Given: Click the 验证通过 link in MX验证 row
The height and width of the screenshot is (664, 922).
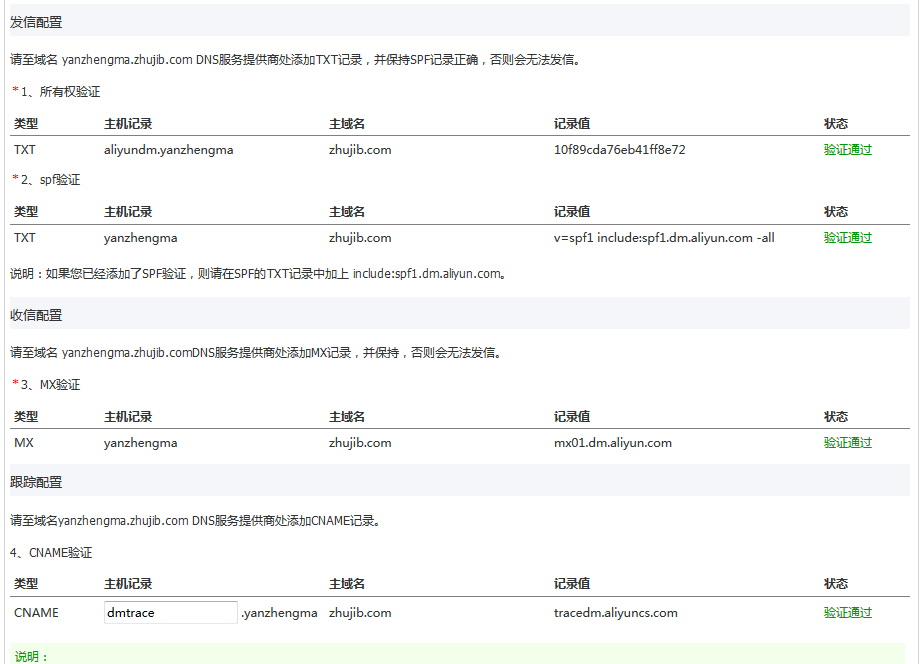Looking at the screenshot, I should 845,442.
